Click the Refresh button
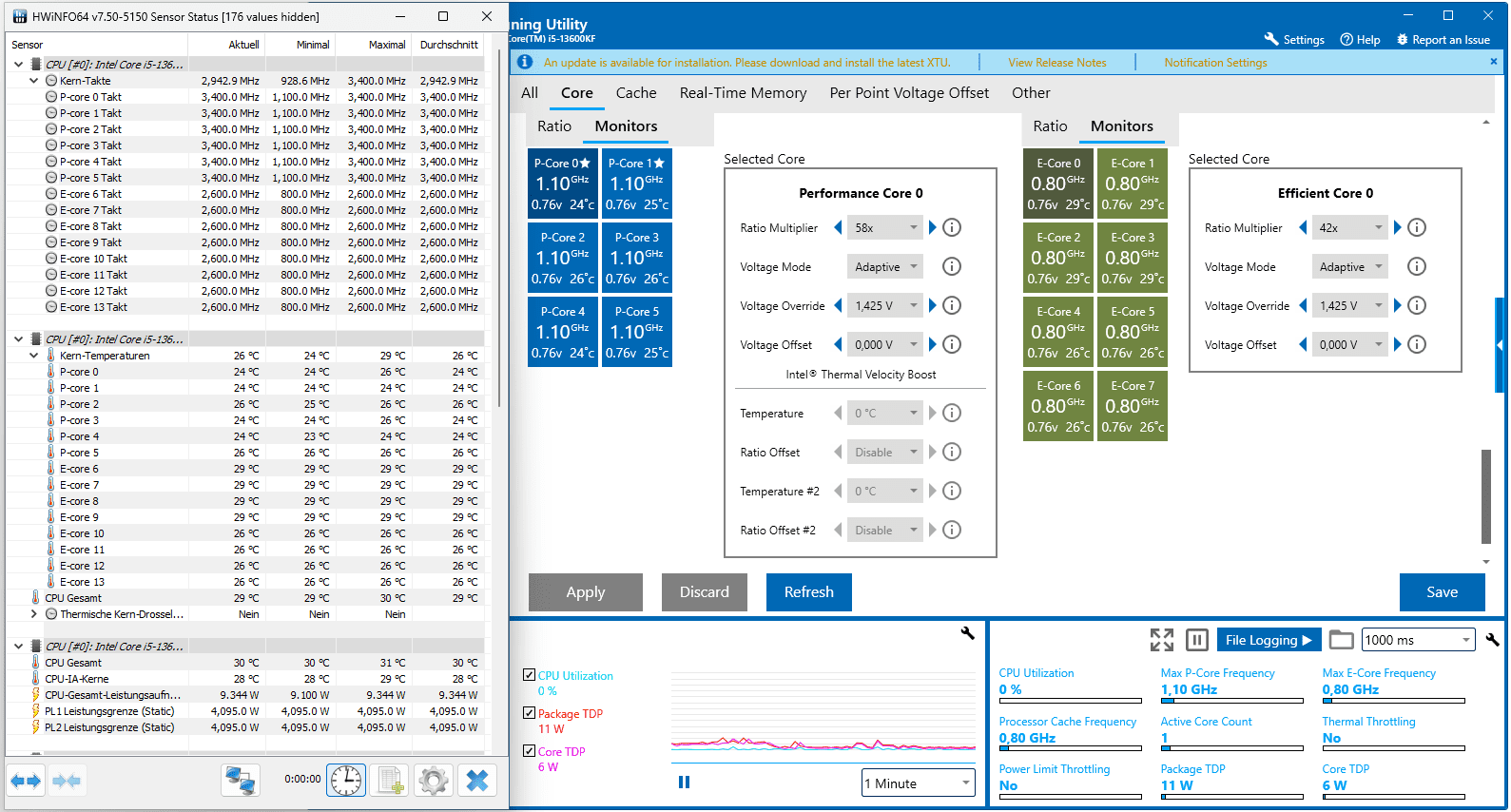The height and width of the screenshot is (812, 1511). [x=809, y=591]
